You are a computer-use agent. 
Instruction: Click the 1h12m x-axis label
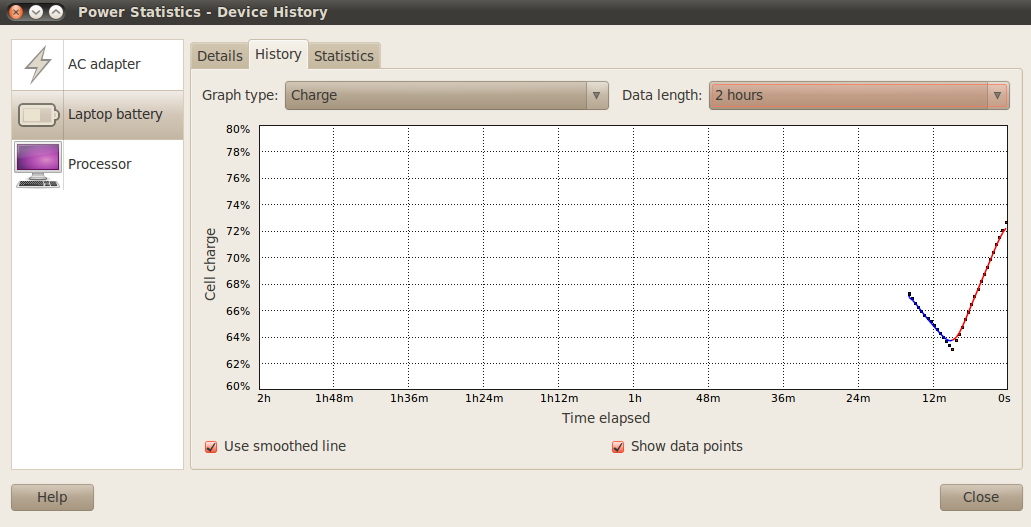559,398
